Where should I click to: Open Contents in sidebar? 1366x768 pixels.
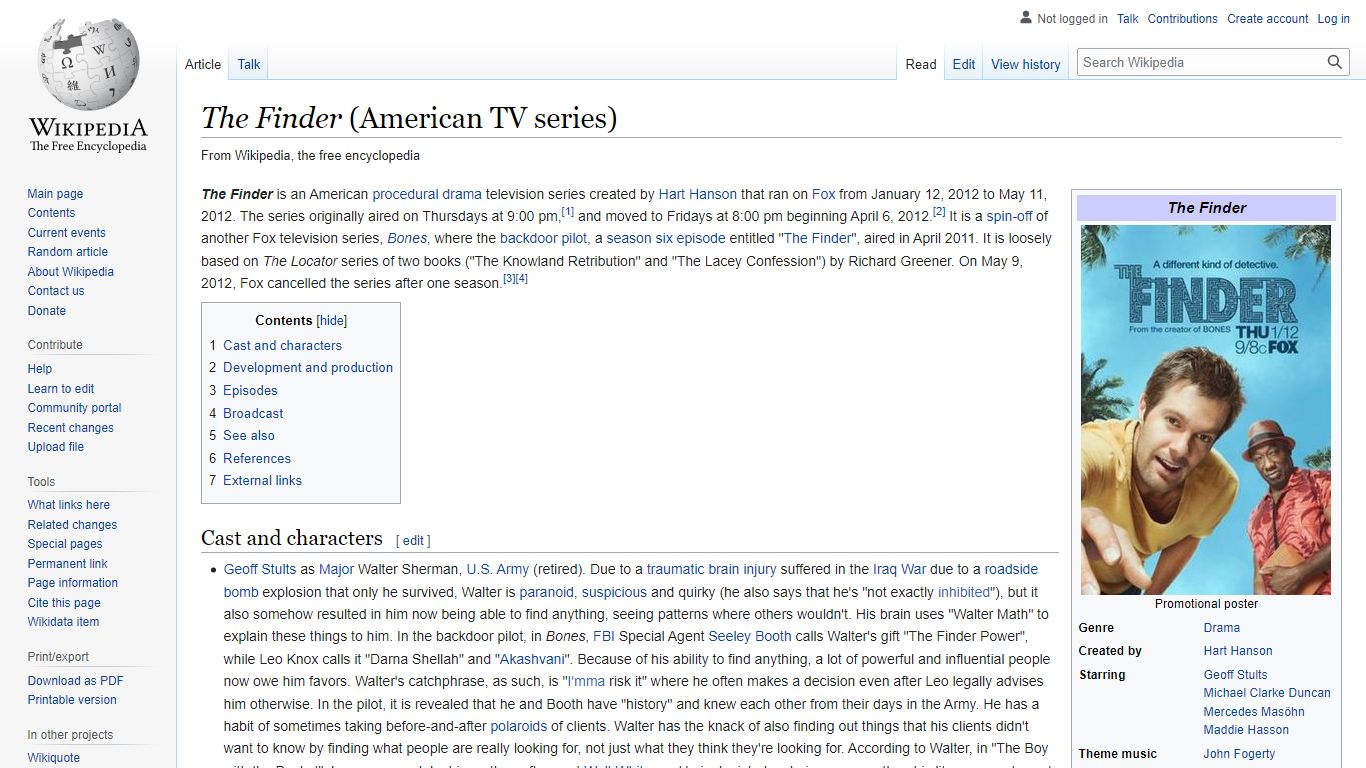pos(51,213)
